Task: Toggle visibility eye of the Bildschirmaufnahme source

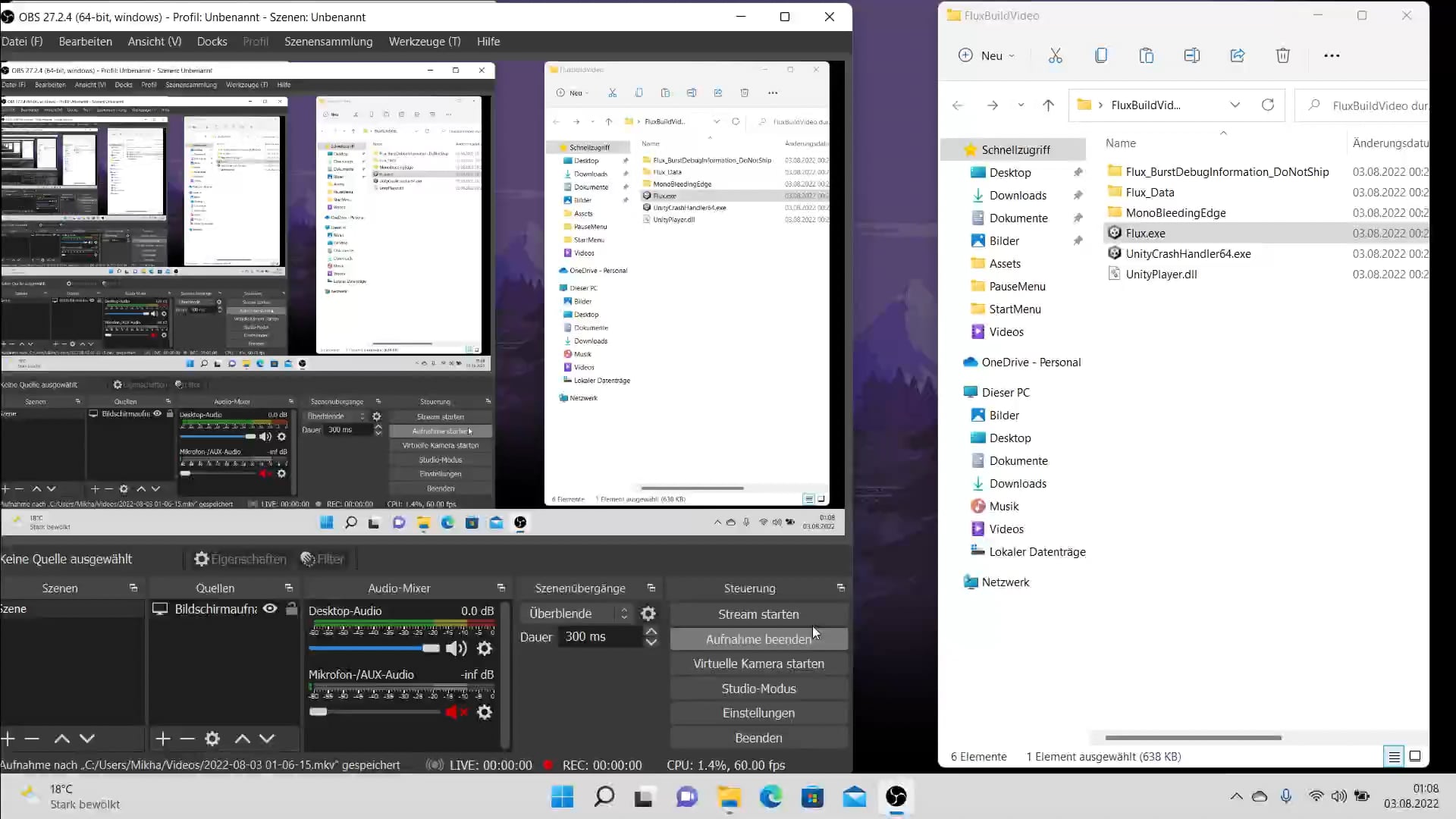Action: pos(270,609)
